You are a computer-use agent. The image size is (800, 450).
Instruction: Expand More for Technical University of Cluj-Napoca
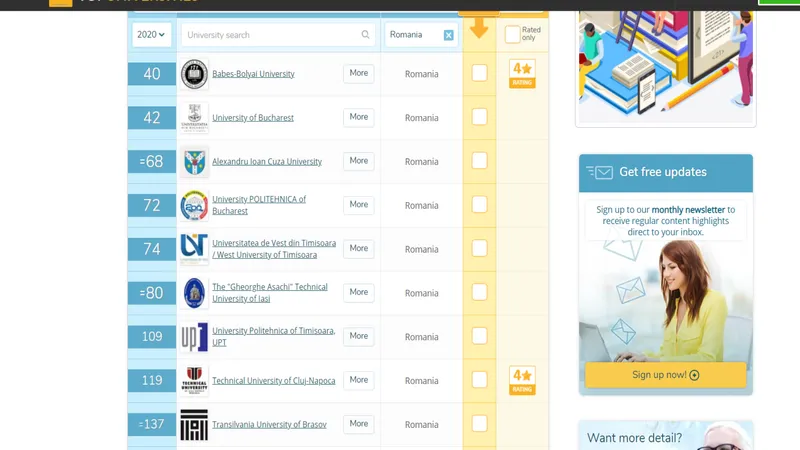[x=359, y=380]
